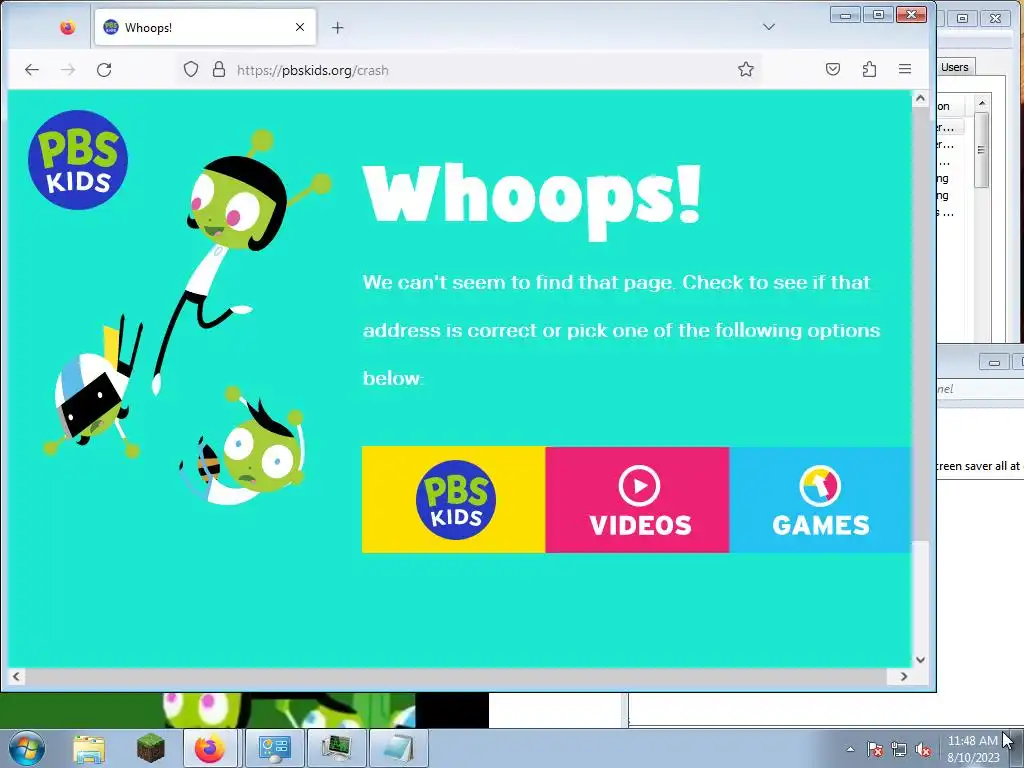Switch to Firefox in the taskbar
The width and height of the screenshot is (1024, 768).
pos(210,748)
